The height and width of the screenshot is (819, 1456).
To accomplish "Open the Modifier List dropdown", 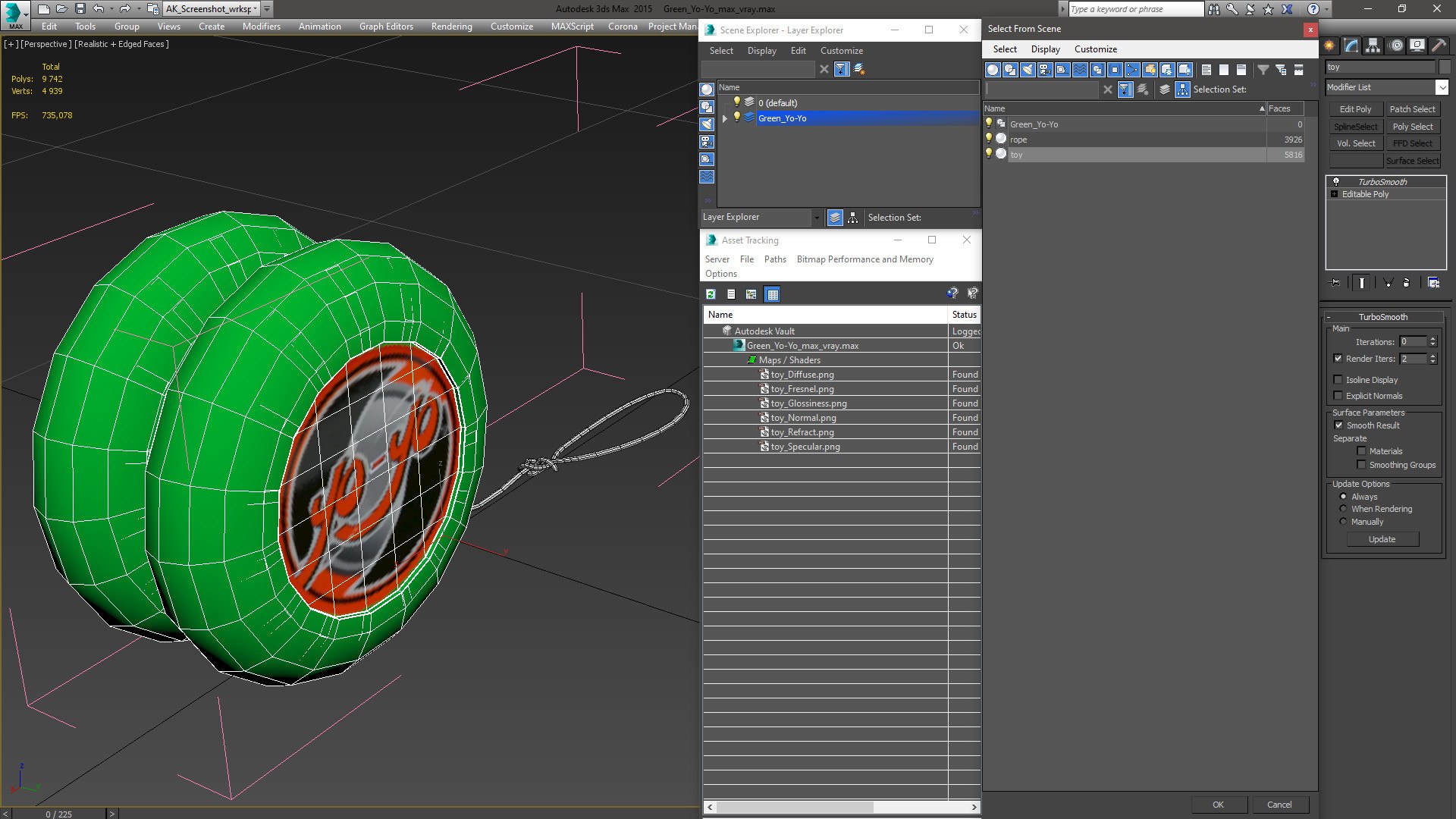I will pos(1442,87).
